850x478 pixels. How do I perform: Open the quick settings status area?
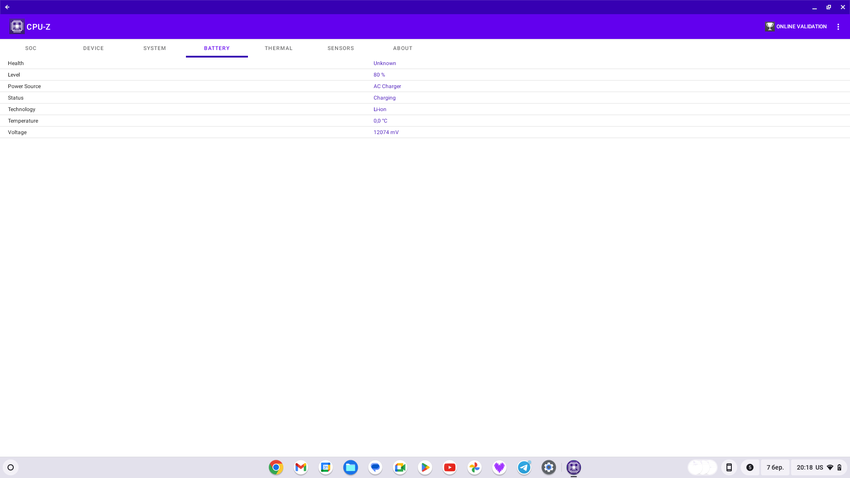(819, 467)
